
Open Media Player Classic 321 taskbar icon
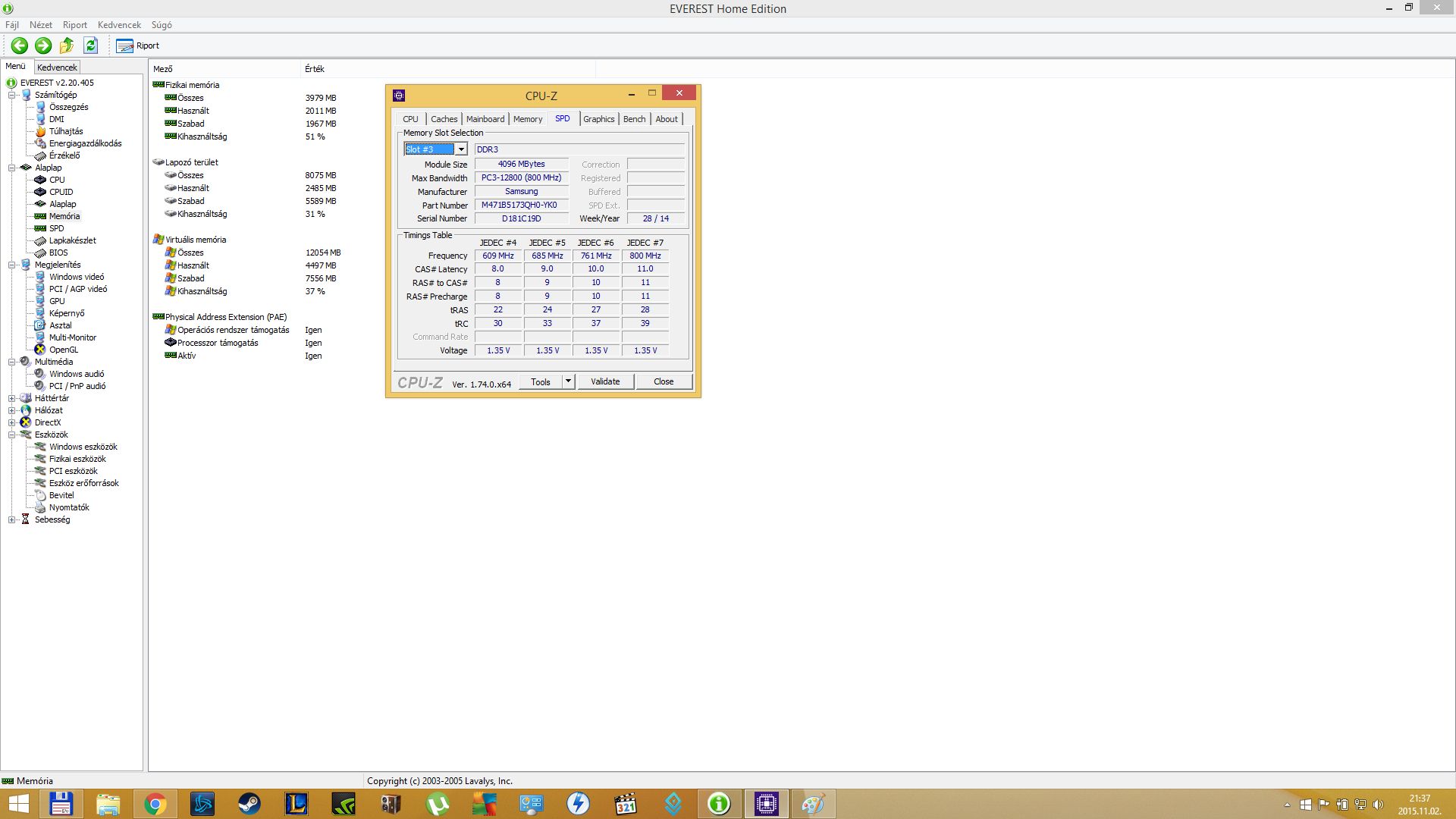(x=626, y=804)
